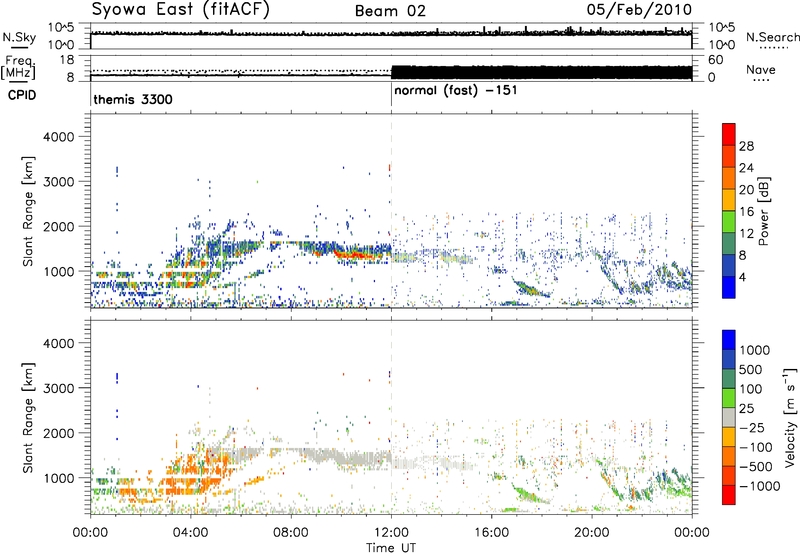Viewport: 800px width, 554px height.
Task: Click the "-1000" tick on Velocity colorbar
Action: (760, 486)
